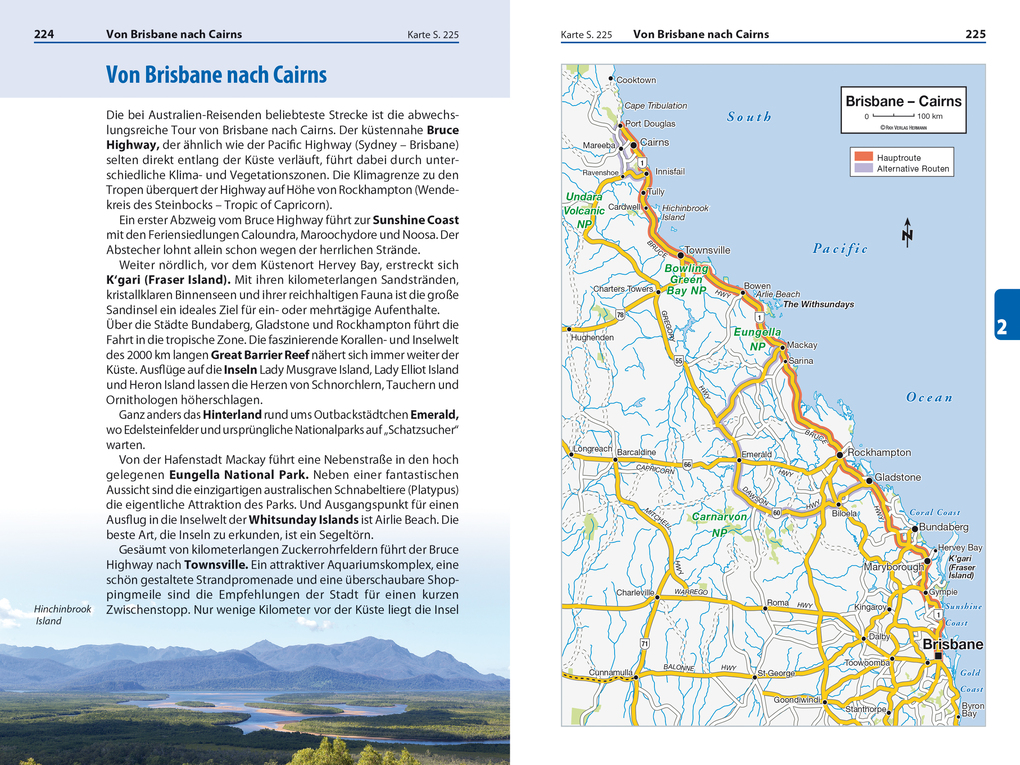Image resolution: width=1020 pixels, height=765 pixels.
Task: Click the green Eungella NP map label
Action: 756,339
